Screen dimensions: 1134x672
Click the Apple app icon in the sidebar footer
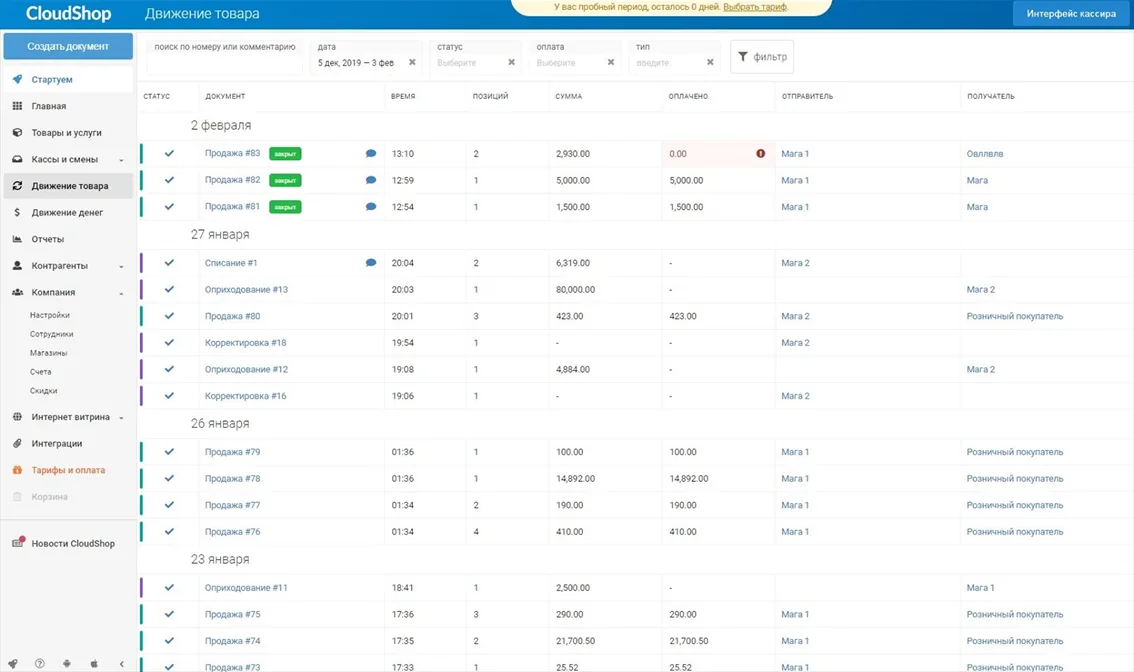coord(94,663)
